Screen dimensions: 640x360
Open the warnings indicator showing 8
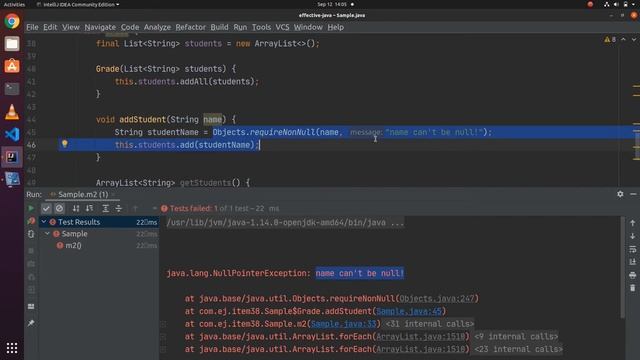610,40
